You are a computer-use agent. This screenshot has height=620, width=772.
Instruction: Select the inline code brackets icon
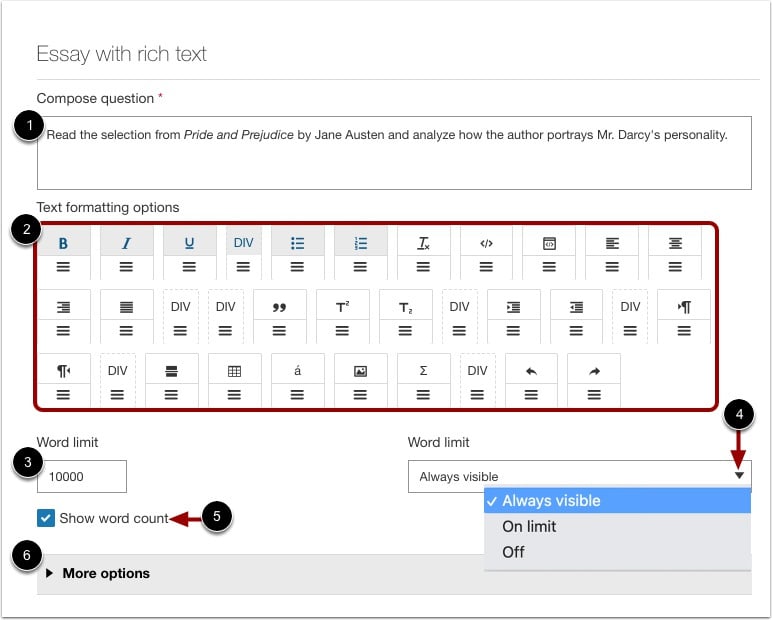point(486,243)
